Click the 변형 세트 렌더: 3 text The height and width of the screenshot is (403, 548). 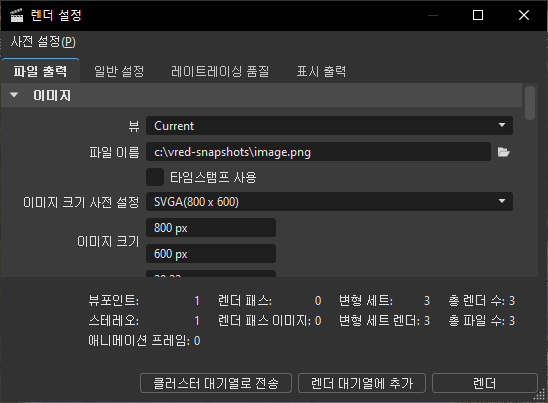384,321
